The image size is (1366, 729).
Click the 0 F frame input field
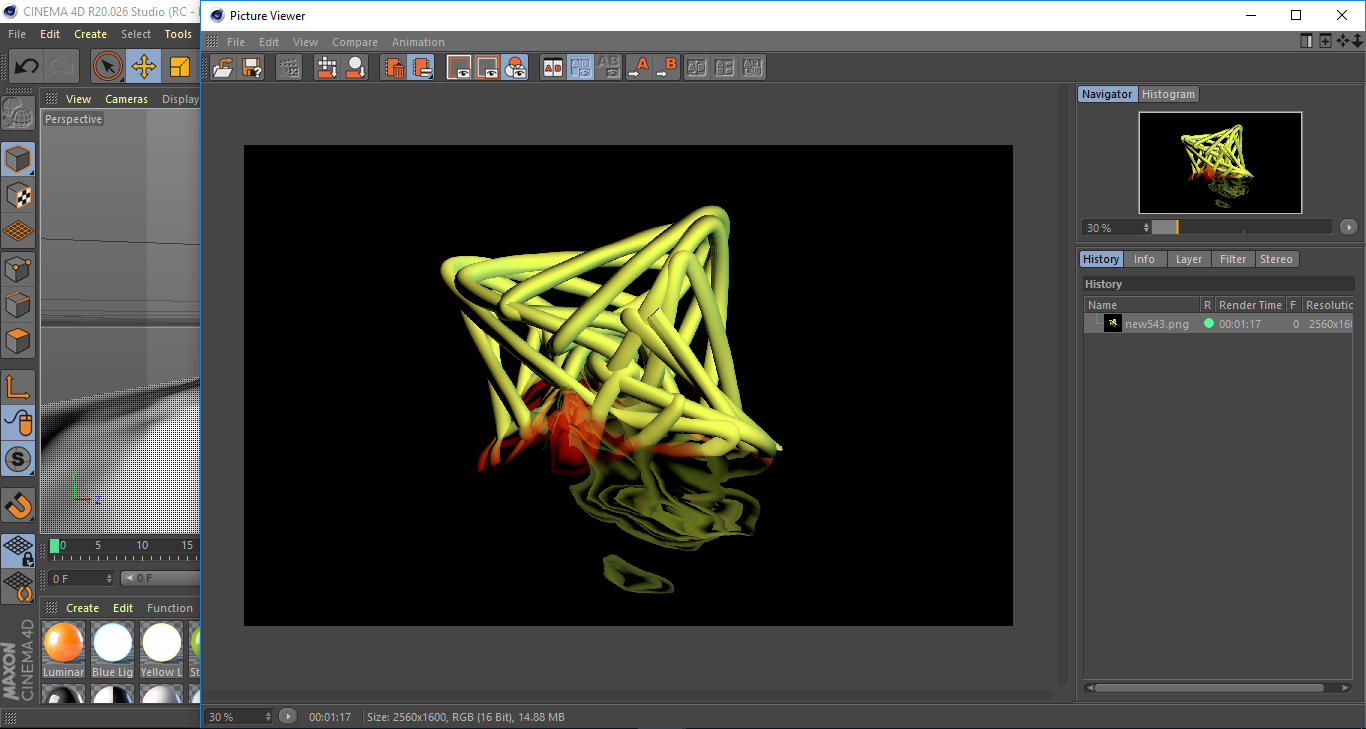[79, 578]
